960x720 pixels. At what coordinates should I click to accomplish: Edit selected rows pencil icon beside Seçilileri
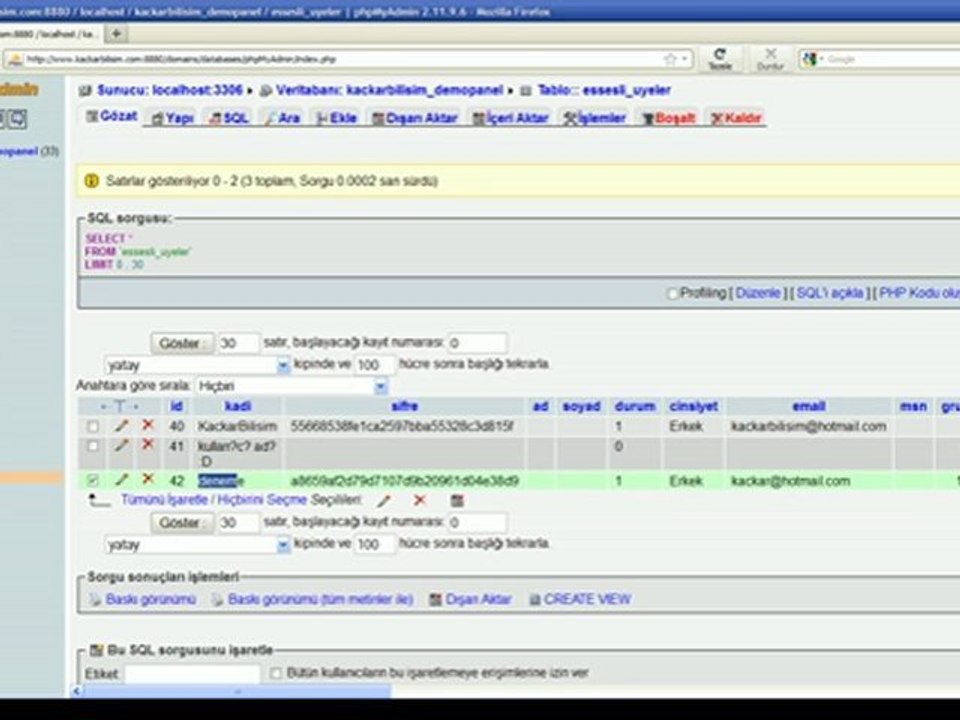pos(384,501)
